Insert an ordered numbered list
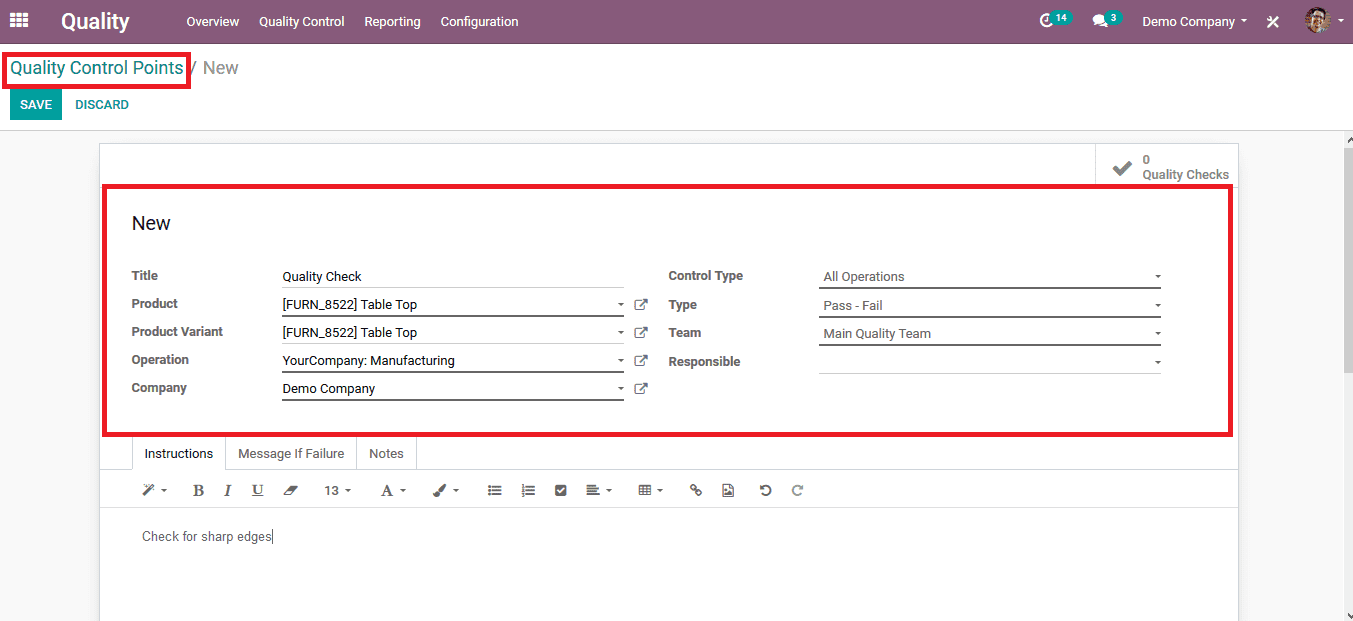The height and width of the screenshot is (621, 1353). pos(528,490)
